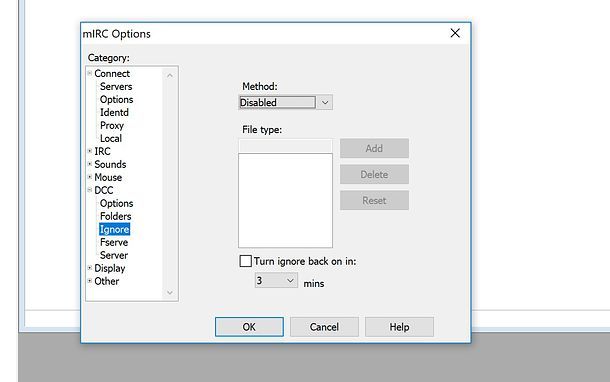Expand the Other category node

pos(90,280)
